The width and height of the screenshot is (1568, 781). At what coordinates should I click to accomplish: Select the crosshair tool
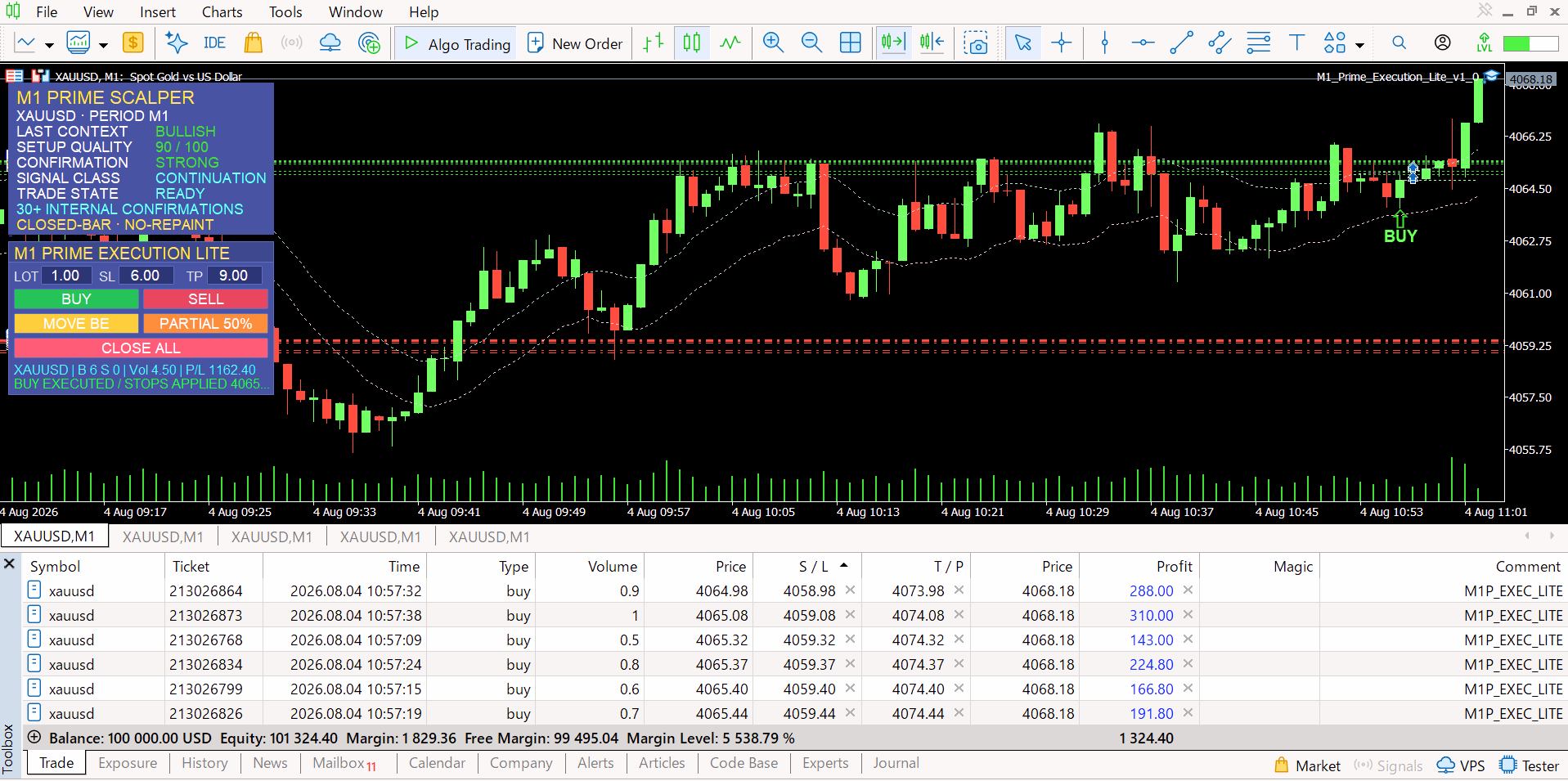pos(1062,43)
